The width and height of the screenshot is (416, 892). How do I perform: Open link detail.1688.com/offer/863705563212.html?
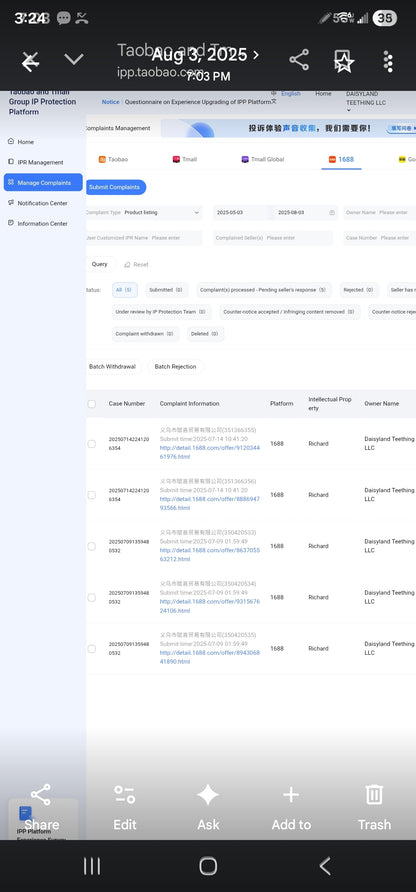pyautogui.click(x=210, y=555)
